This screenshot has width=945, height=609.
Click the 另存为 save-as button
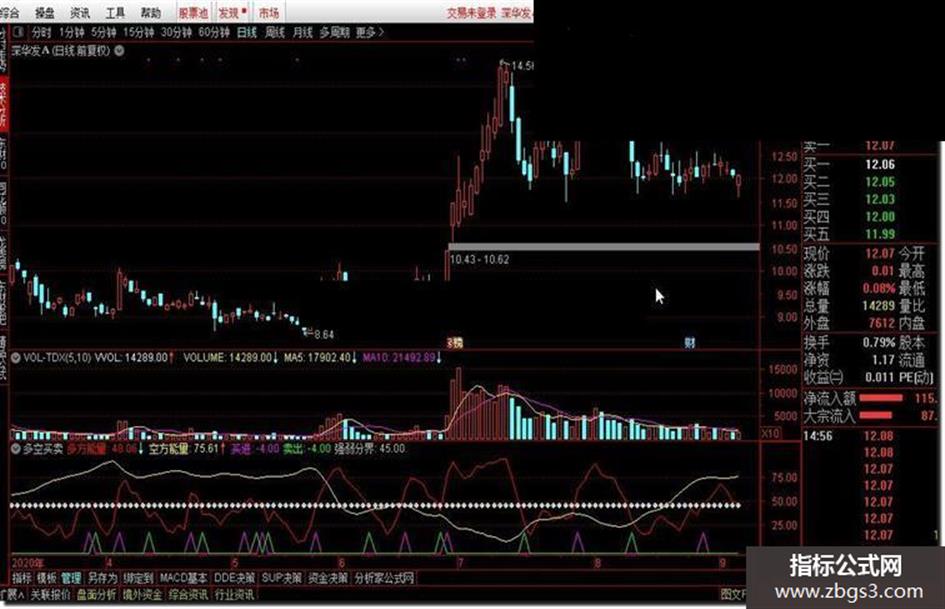[102, 578]
